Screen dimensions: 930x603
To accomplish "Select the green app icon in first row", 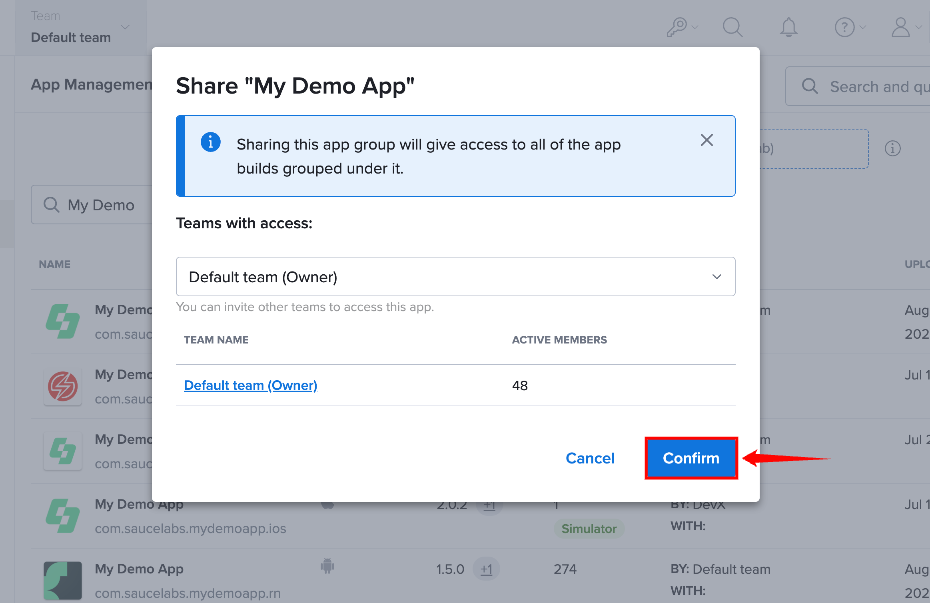I will [x=63, y=321].
